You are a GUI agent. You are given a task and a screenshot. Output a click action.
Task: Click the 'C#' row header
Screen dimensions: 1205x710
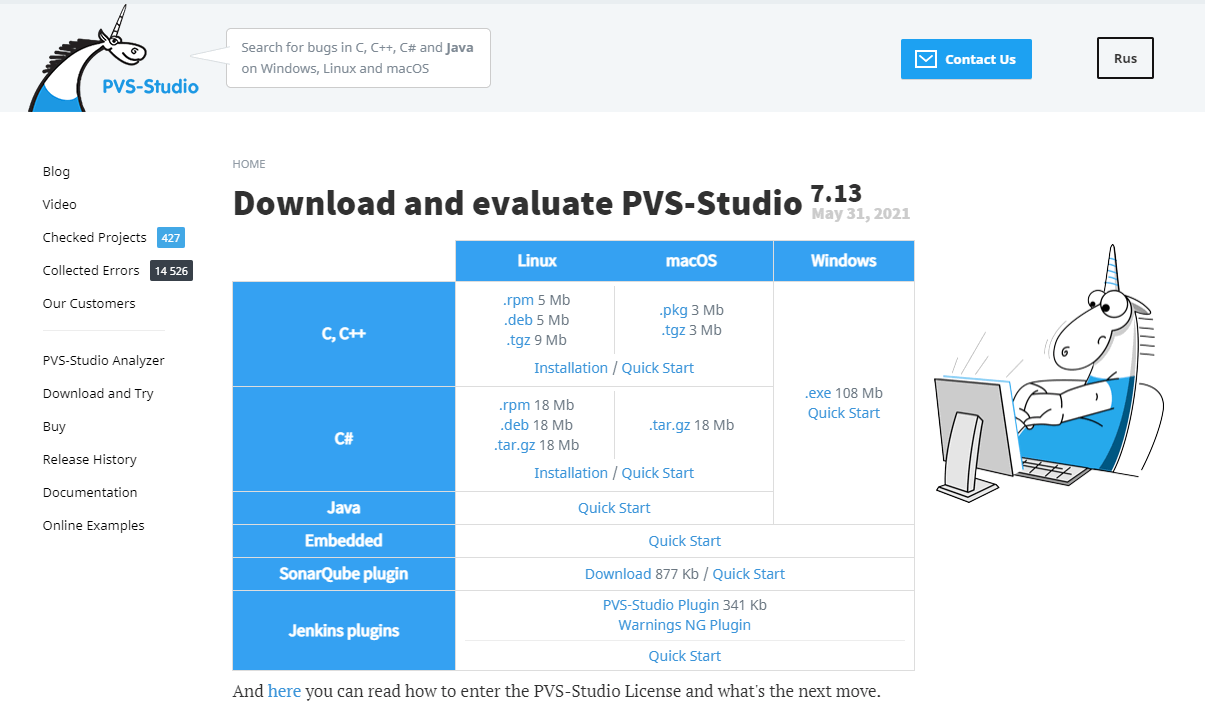(344, 439)
